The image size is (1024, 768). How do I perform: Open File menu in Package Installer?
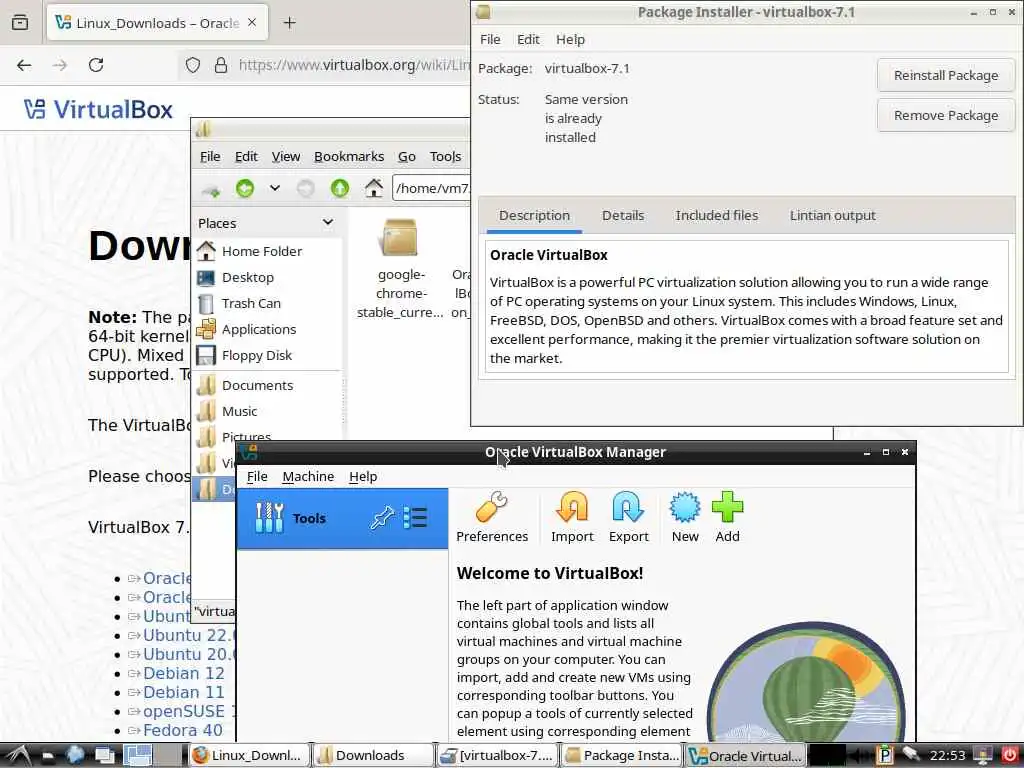pyautogui.click(x=490, y=40)
